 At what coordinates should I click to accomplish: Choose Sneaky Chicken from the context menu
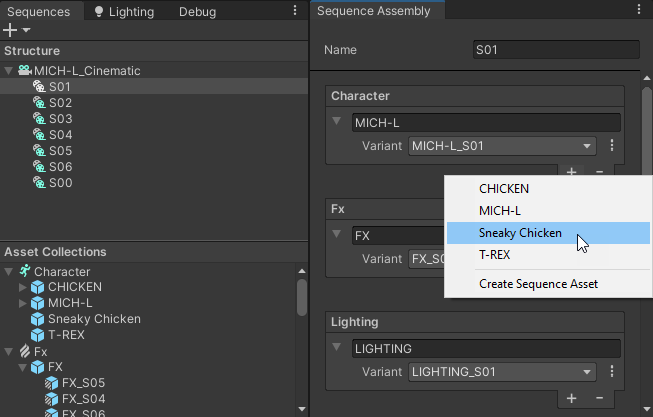(520, 233)
